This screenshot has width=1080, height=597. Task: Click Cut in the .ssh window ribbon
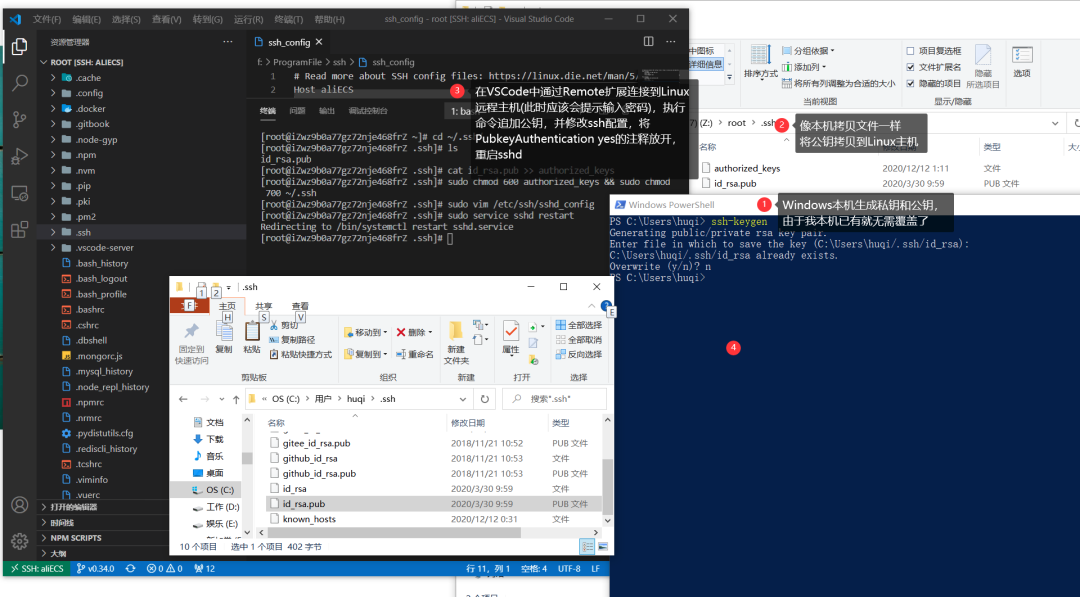click(x=284, y=325)
